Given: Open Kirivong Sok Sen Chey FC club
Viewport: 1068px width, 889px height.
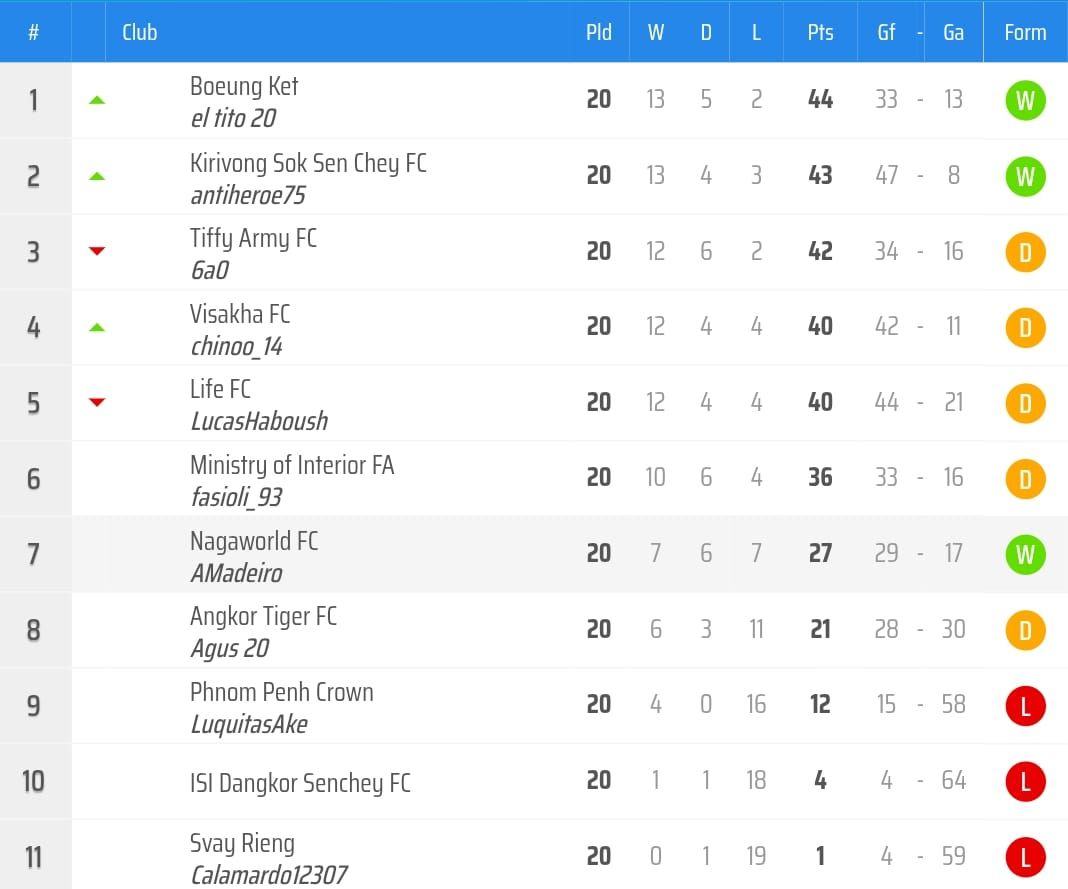Looking at the screenshot, I should coord(308,163).
